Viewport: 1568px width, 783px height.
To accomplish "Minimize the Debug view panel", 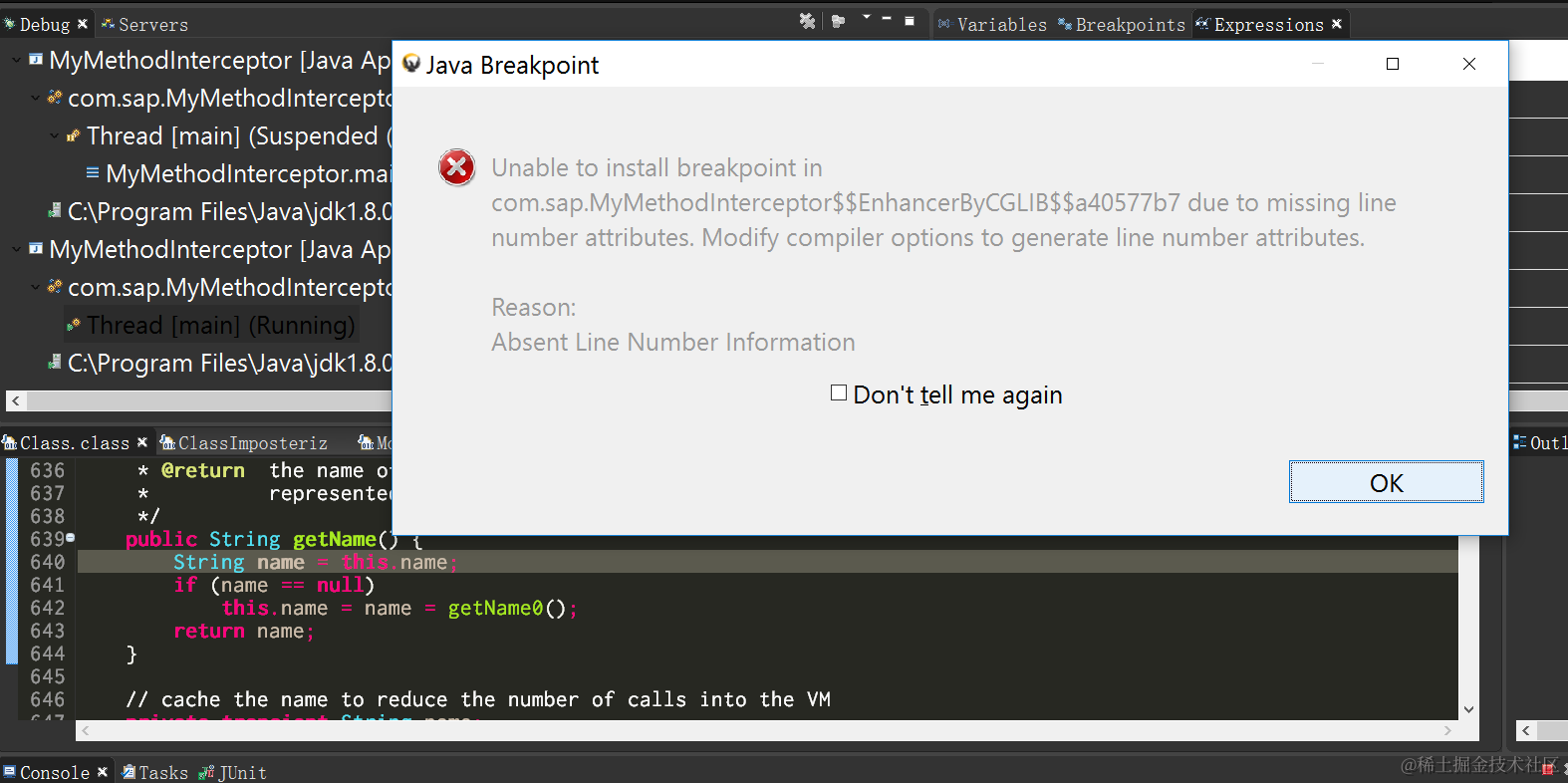I will coord(887,19).
